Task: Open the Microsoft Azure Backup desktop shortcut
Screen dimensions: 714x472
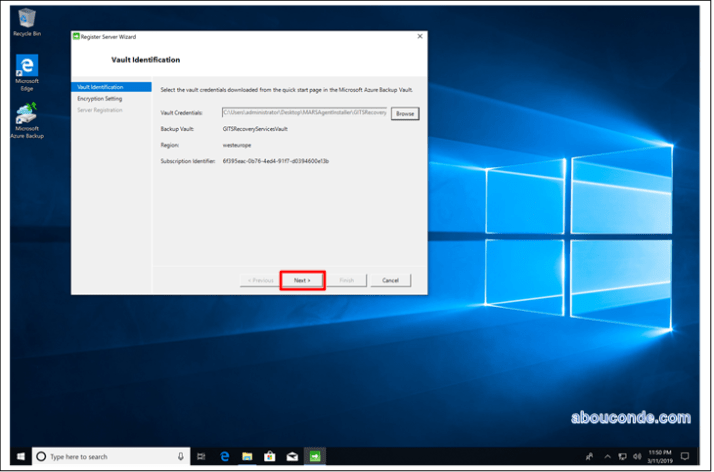Action: tap(27, 119)
